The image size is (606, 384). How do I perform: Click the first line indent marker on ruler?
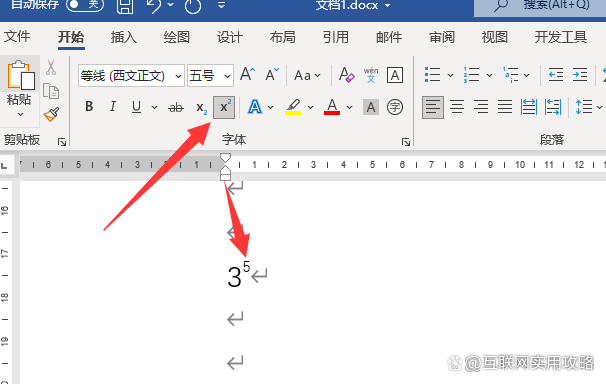(x=225, y=158)
